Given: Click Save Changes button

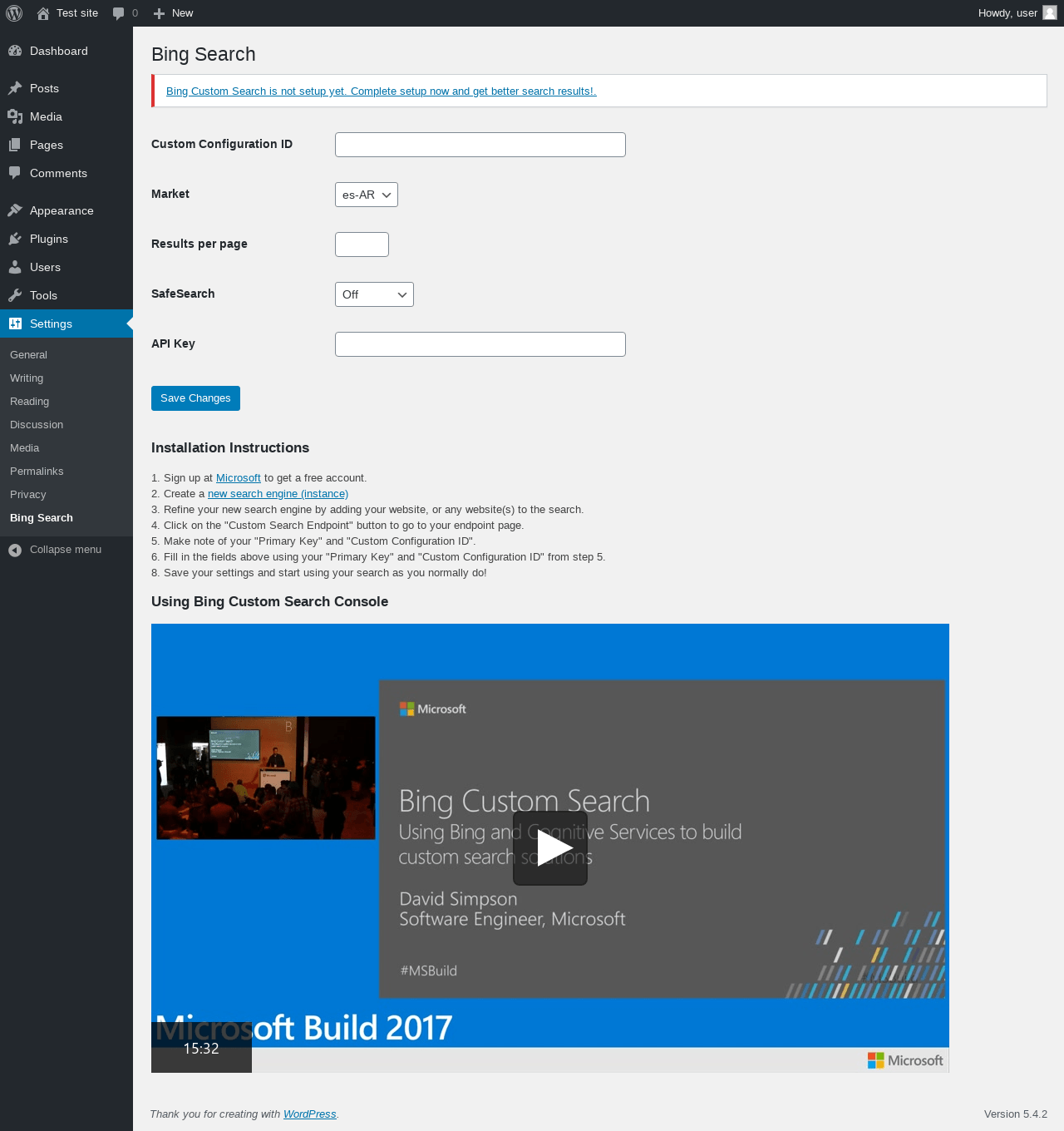Looking at the screenshot, I should [195, 398].
